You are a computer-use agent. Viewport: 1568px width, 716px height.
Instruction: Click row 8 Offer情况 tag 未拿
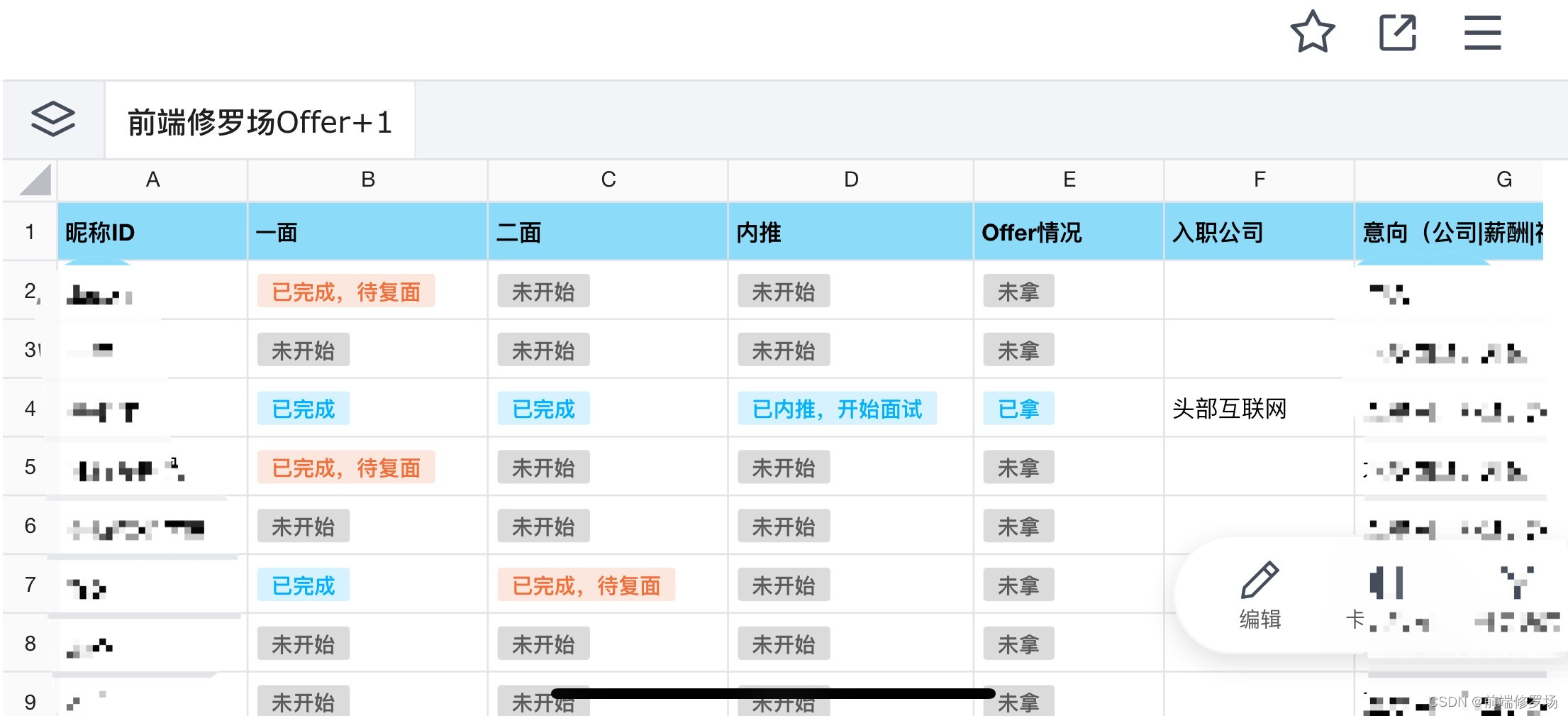[1018, 644]
